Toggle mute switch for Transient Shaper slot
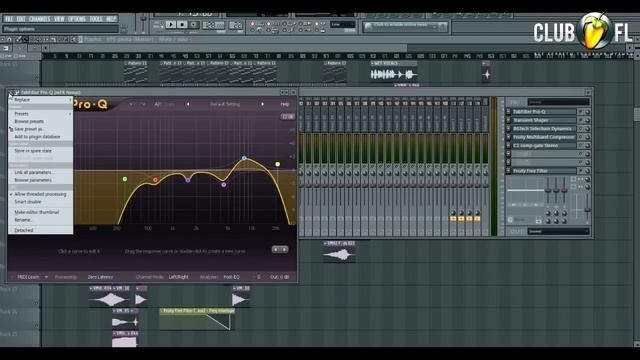640x360 pixels. click(x=580, y=120)
